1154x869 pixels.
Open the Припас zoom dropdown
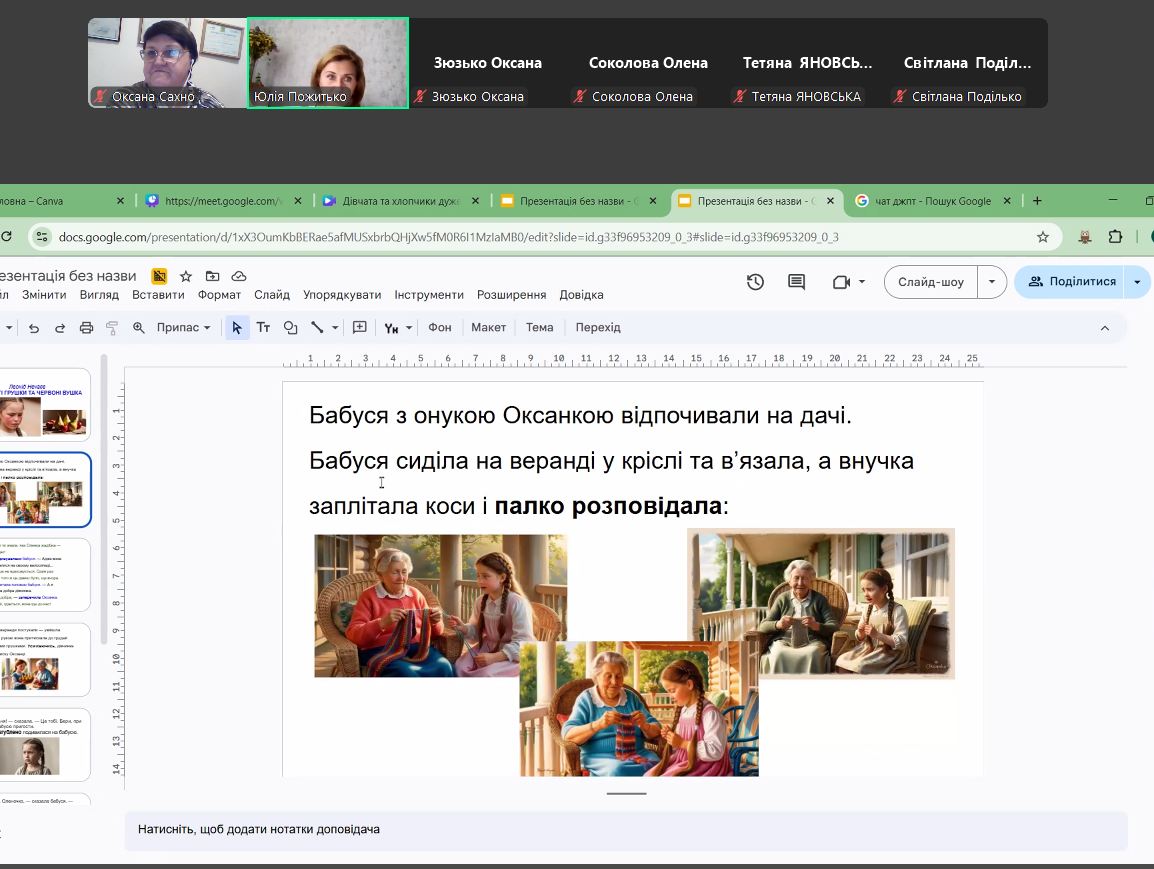(x=184, y=328)
